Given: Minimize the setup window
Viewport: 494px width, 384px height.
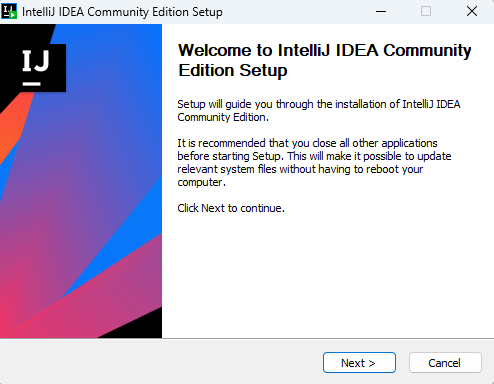Looking at the screenshot, I should coord(381,11).
